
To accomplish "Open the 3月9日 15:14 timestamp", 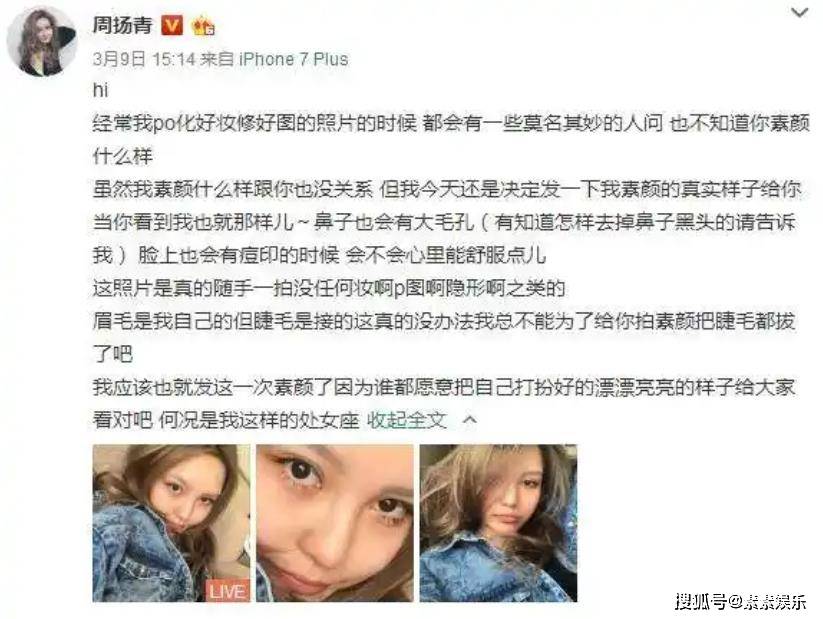I will (144, 59).
